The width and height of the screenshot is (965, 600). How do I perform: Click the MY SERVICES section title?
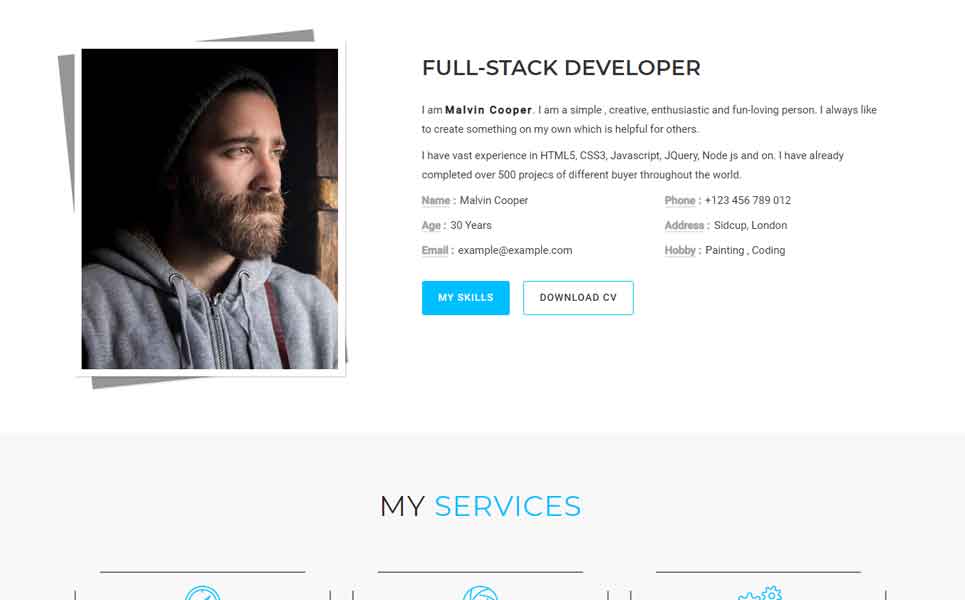coord(481,506)
